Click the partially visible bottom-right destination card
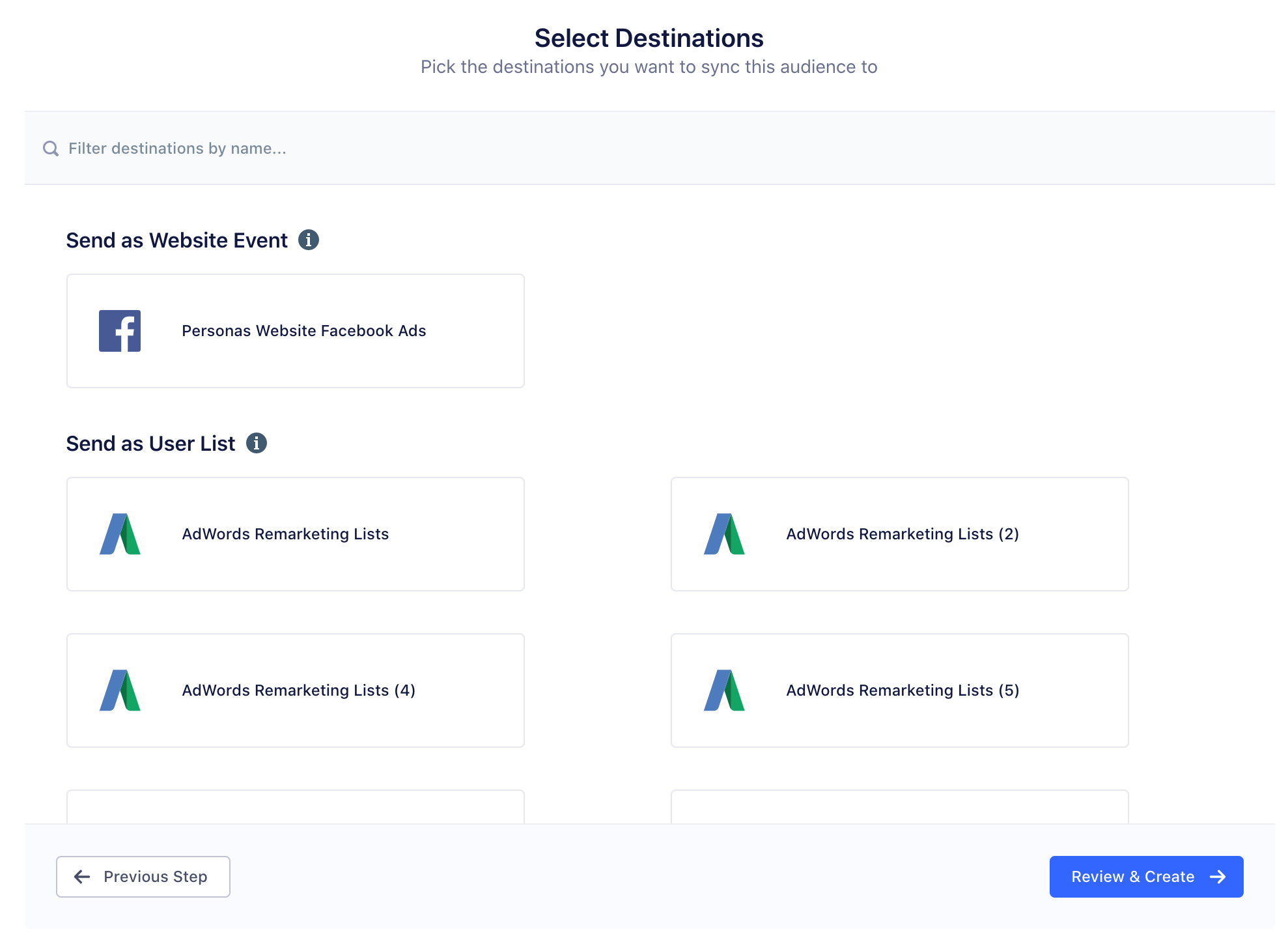The image size is (1288, 938). pos(899,808)
